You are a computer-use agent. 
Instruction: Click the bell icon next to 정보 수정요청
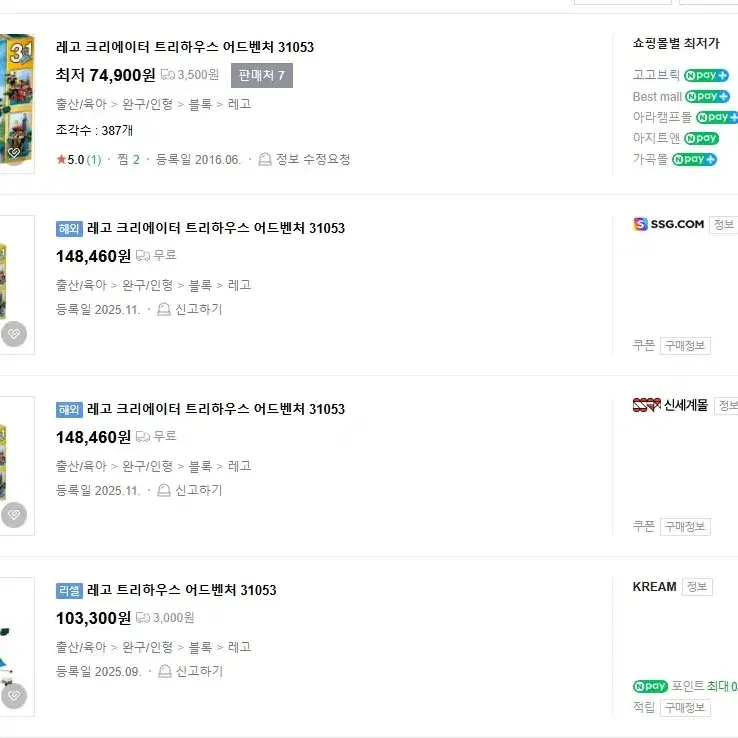tap(265, 160)
